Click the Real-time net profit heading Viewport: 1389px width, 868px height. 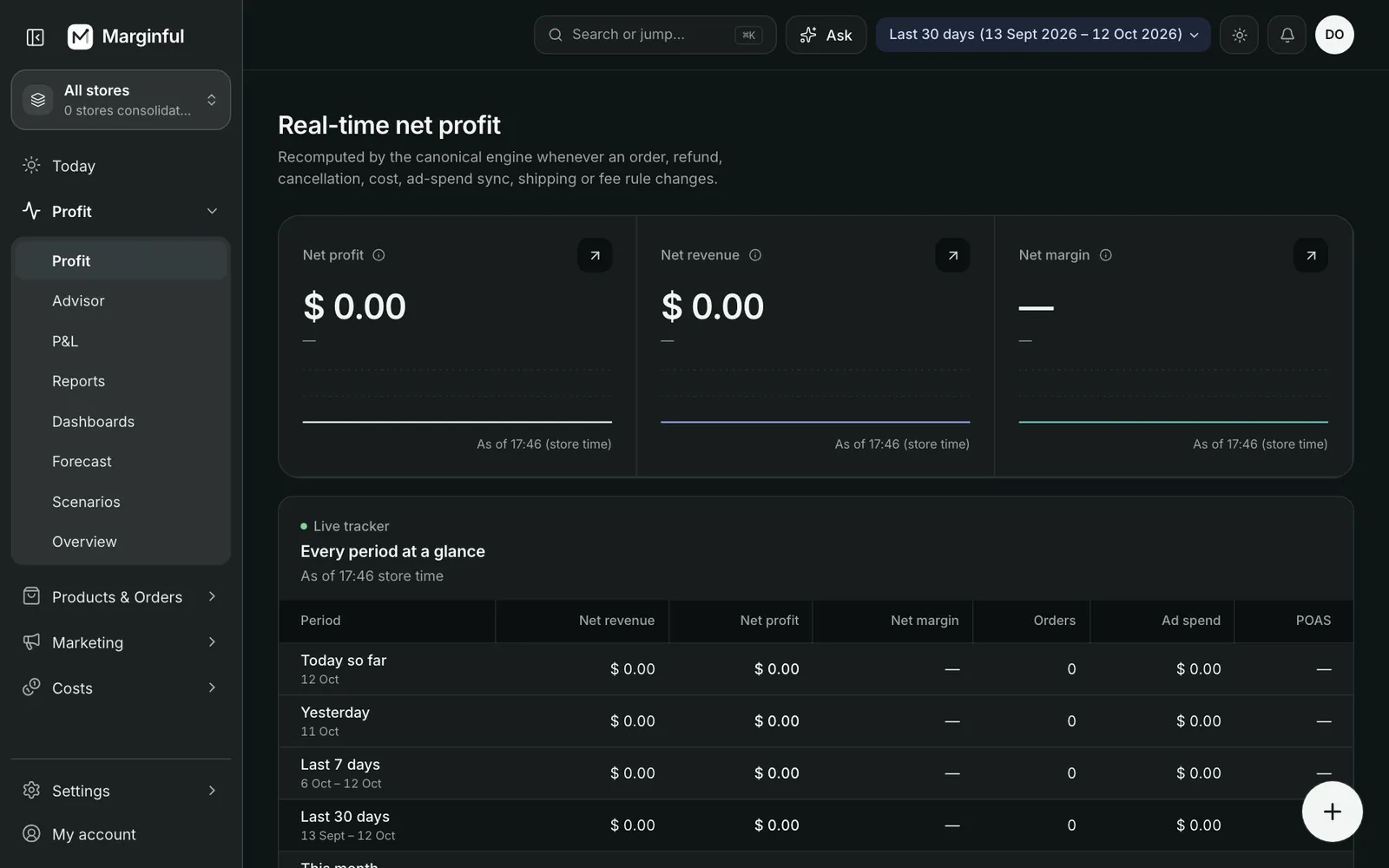389,125
